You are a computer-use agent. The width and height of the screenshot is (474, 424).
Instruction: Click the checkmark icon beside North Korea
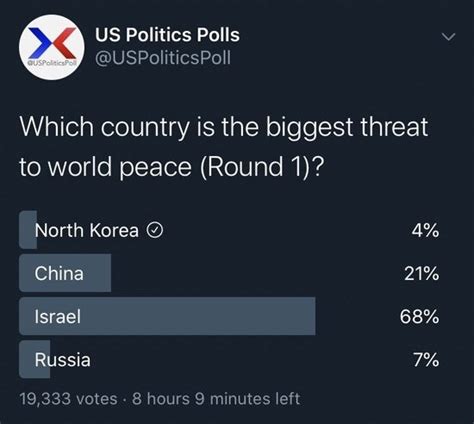(155, 230)
